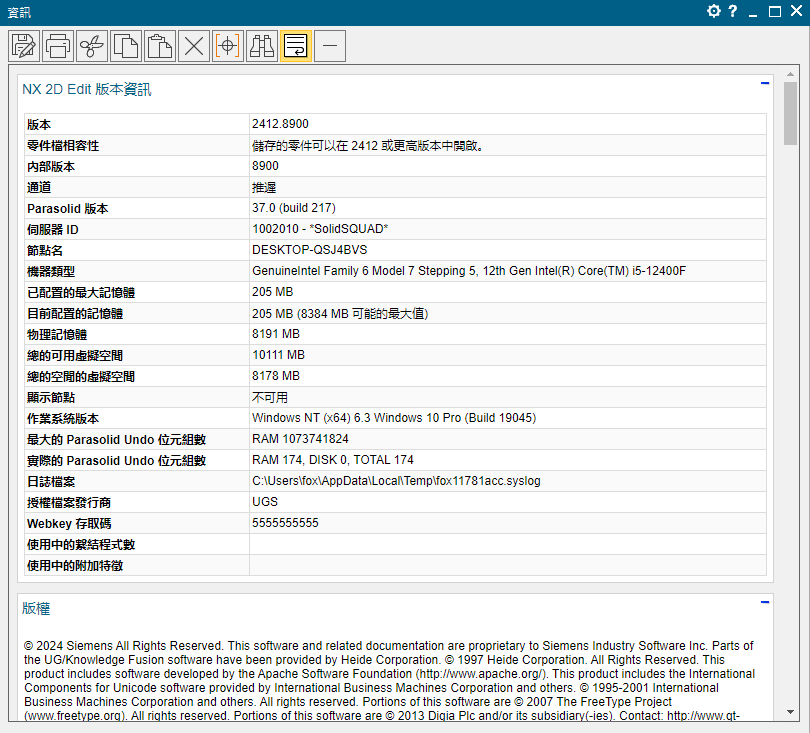Screen dimensions: 810x733
Task: Click the Print icon in toolbar
Action: (x=59, y=45)
